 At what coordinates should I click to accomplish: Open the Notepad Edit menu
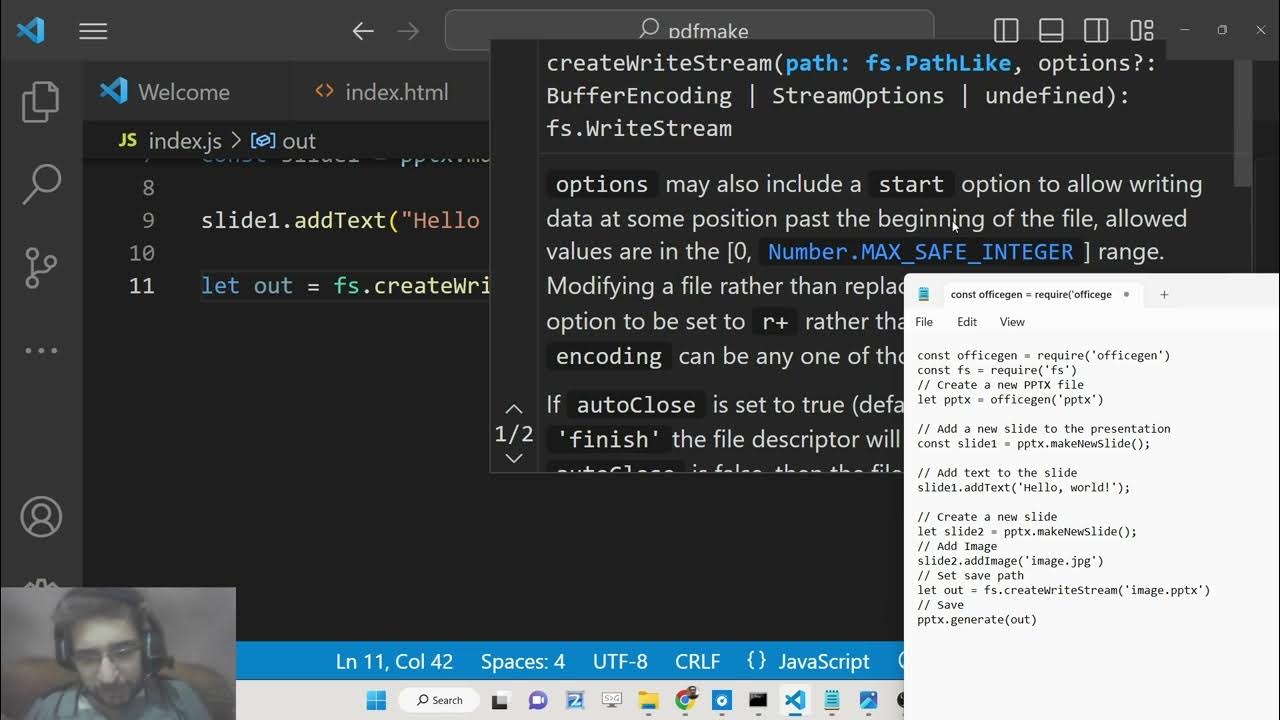click(x=966, y=322)
